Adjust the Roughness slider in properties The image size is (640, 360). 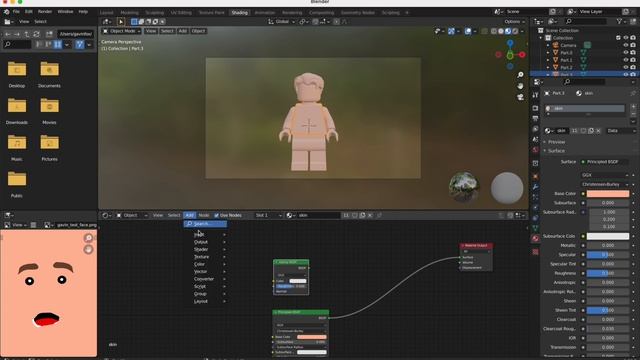pyautogui.click(x=608, y=273)
